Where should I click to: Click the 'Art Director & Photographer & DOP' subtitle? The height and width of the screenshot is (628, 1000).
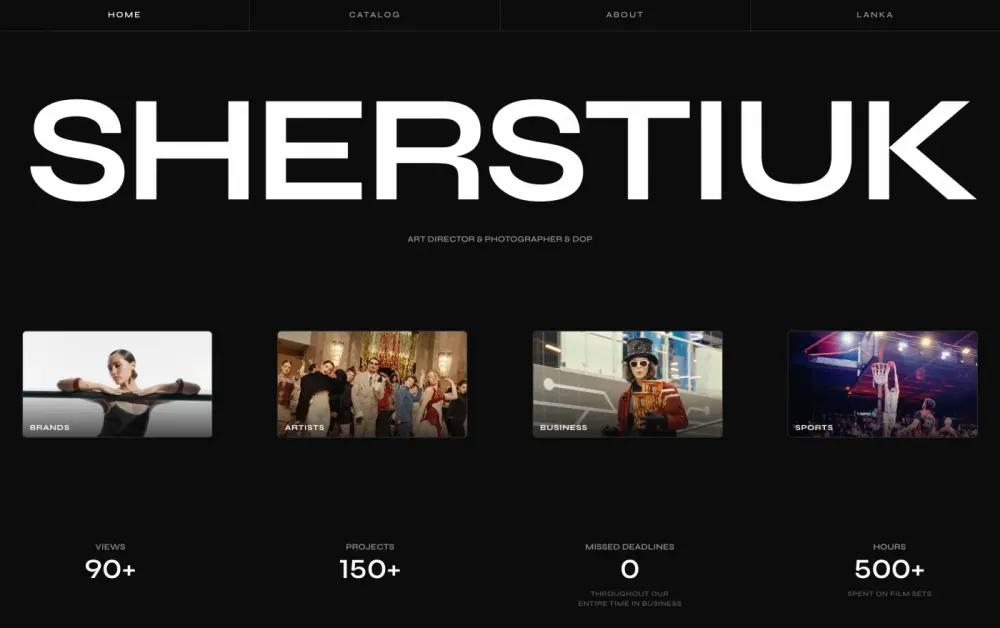[x=500, y=239]
